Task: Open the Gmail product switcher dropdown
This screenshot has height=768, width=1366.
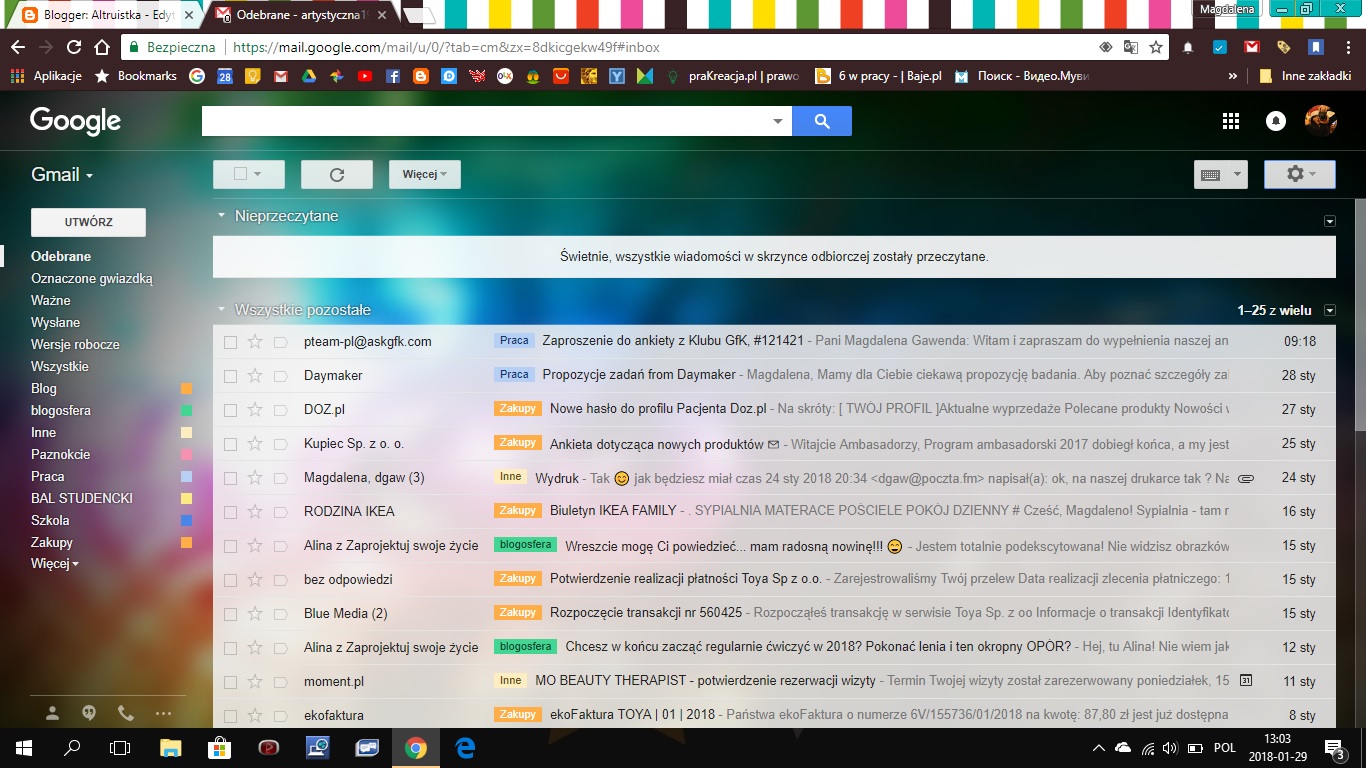Action: (62, 174)
